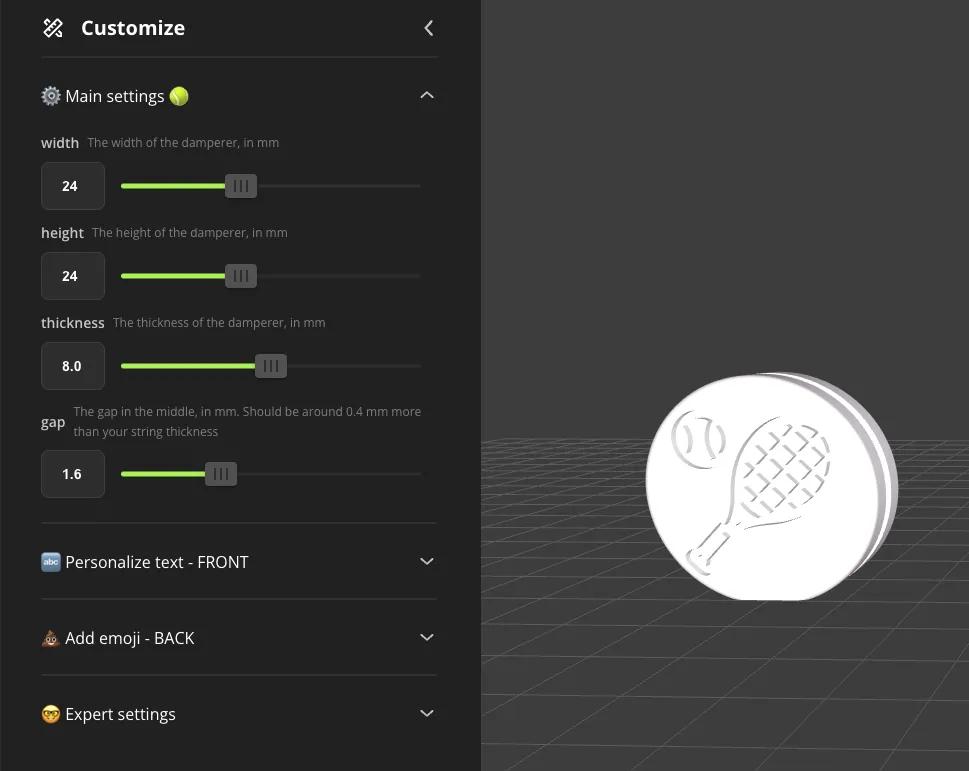Click the emoji icon beside Add emoji - BACK
Screen dimensions: 969x771
(51, 638)
